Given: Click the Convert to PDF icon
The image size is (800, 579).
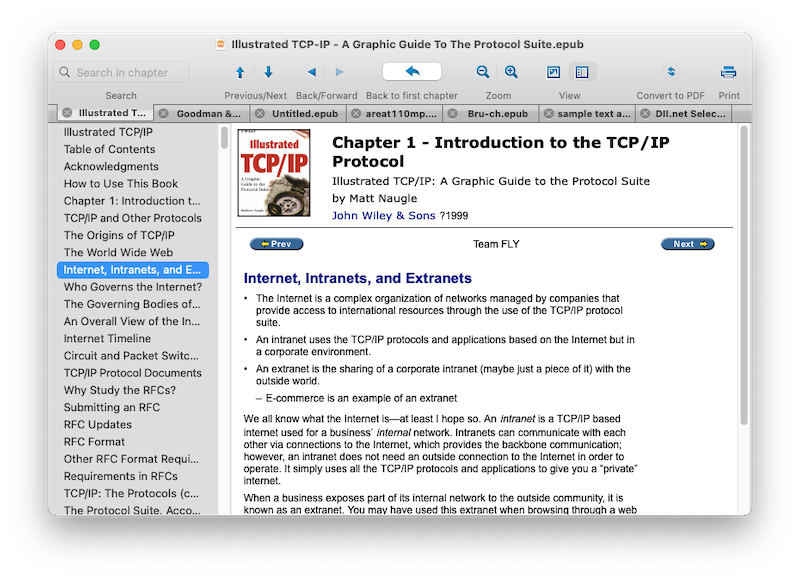Looking at the screenshot, I should tap(671, 72).
